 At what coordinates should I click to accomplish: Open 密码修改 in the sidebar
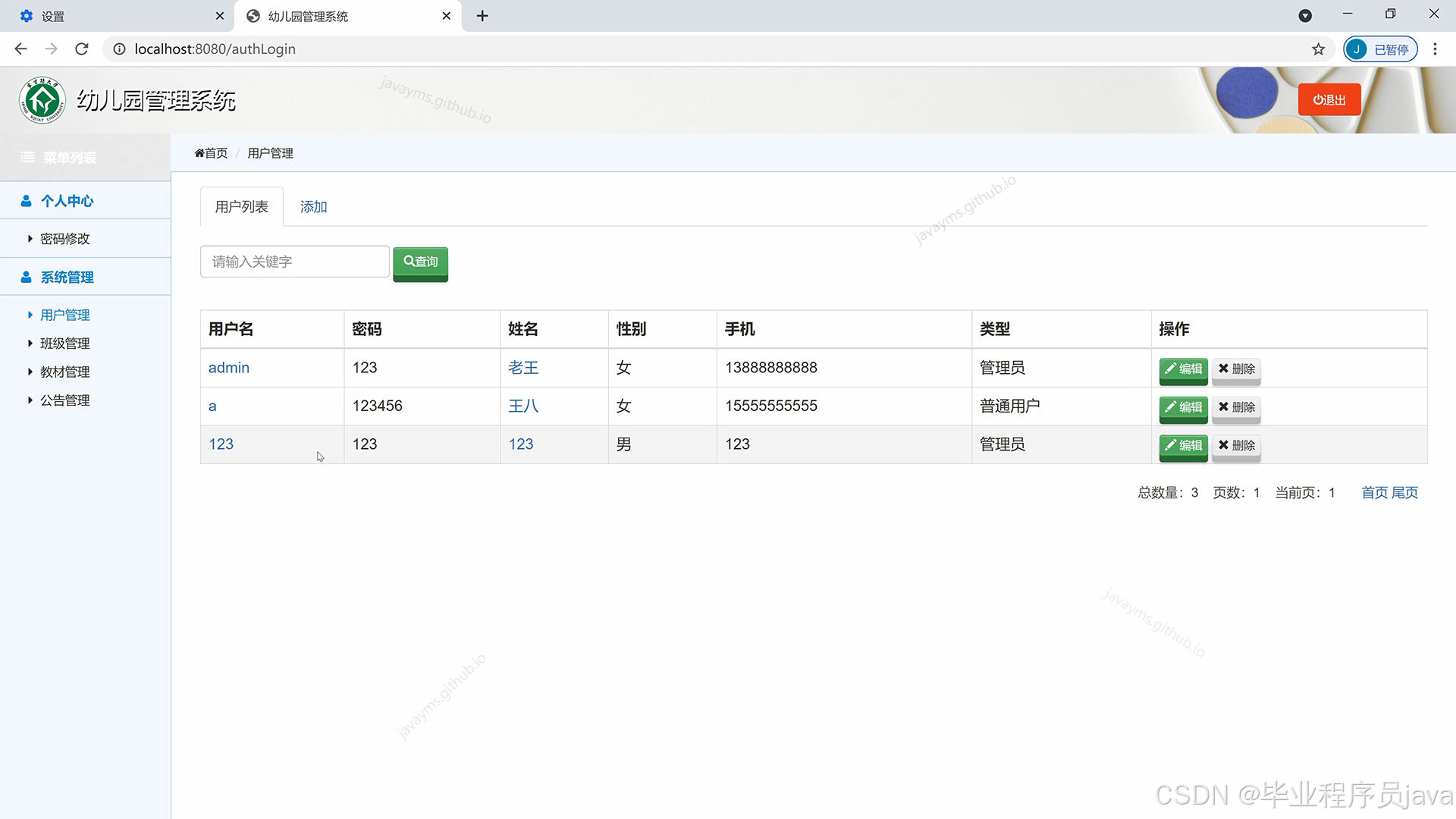click(x=64, y=239)
